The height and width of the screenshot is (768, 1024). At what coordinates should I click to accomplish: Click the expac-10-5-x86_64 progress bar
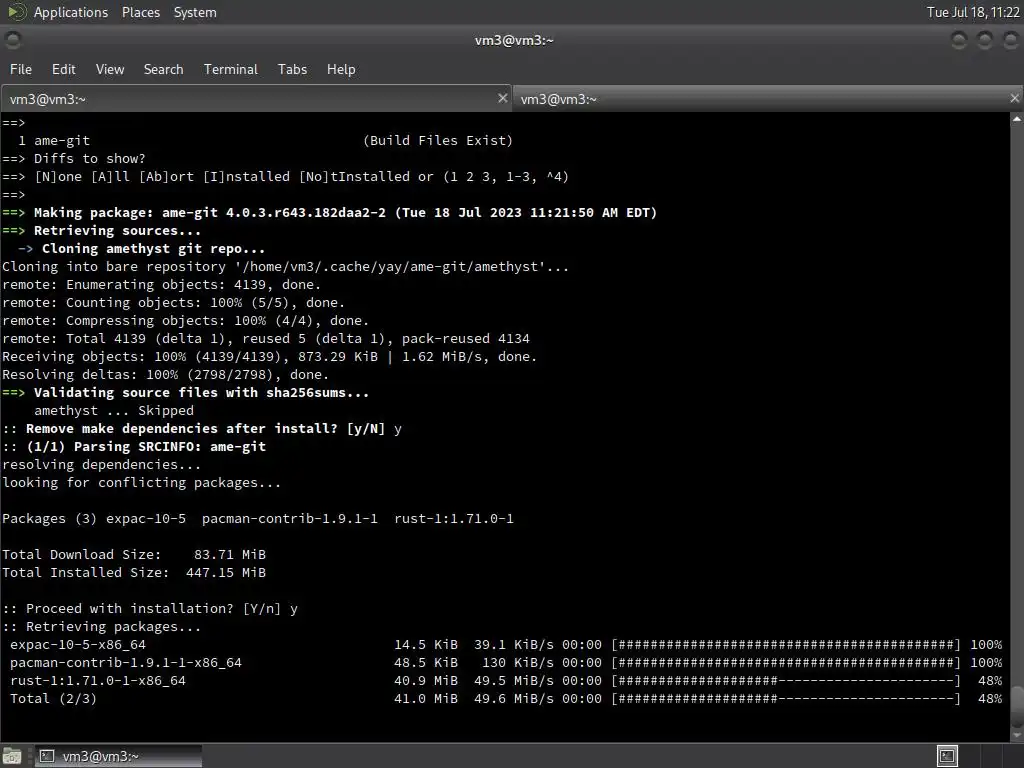click(786, 645)
